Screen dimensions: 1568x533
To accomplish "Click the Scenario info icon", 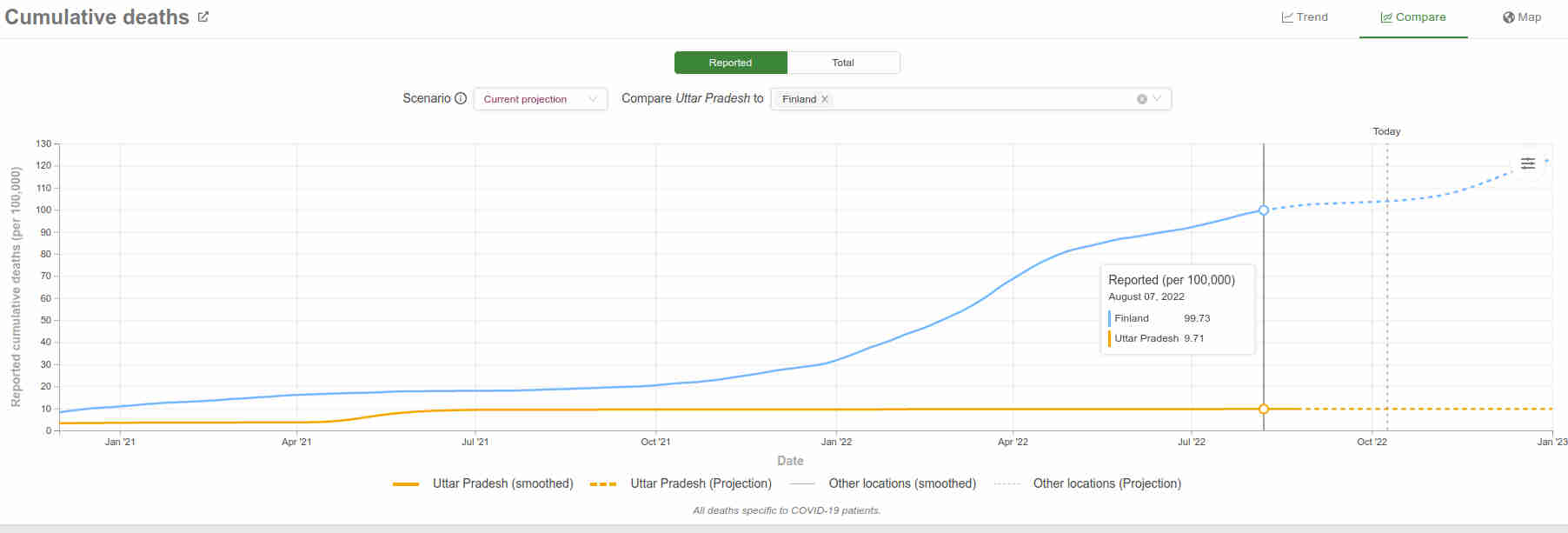I will 461,98.
